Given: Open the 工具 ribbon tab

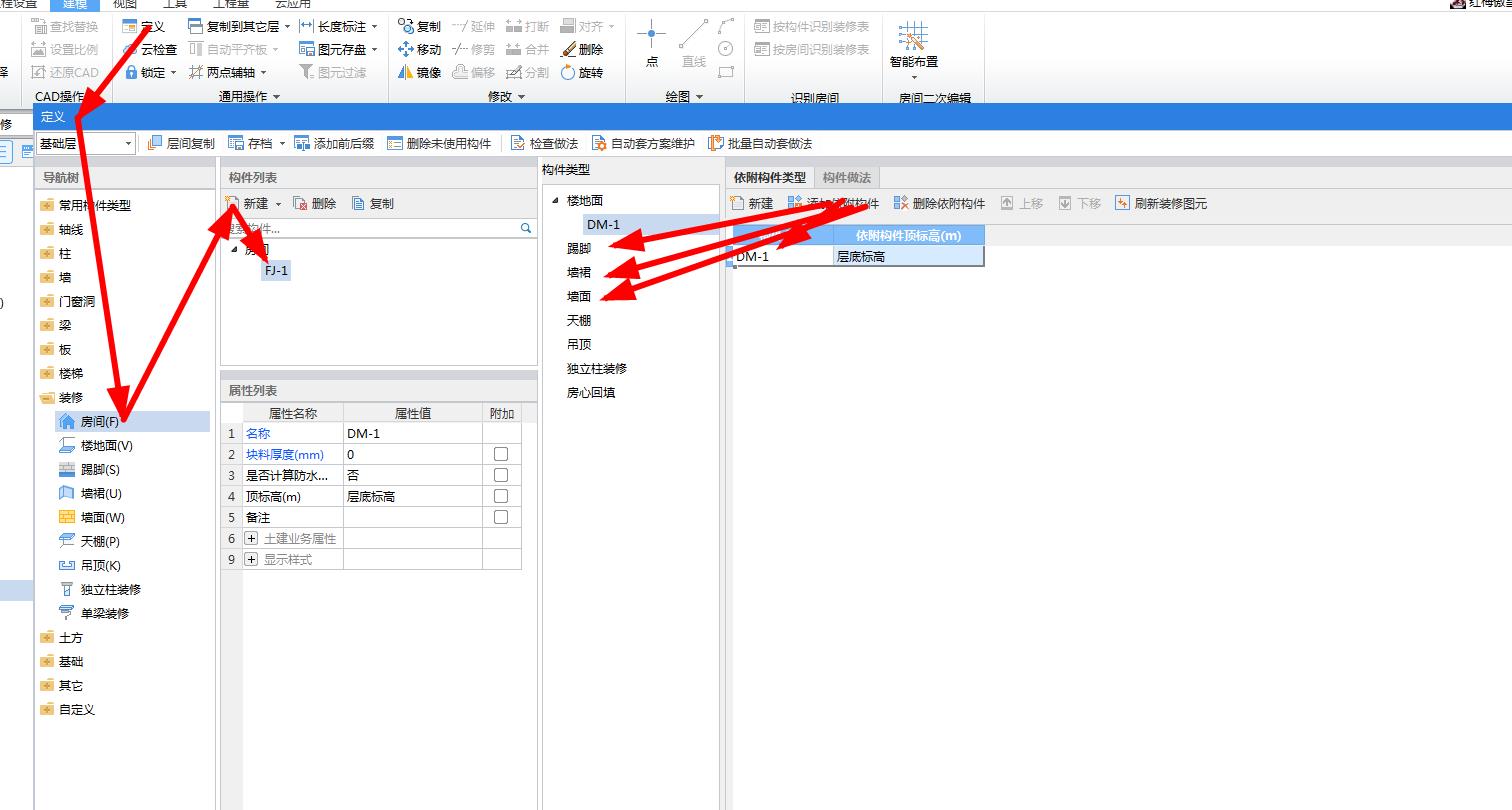Looking at the screenshot, I should point(175,4).
